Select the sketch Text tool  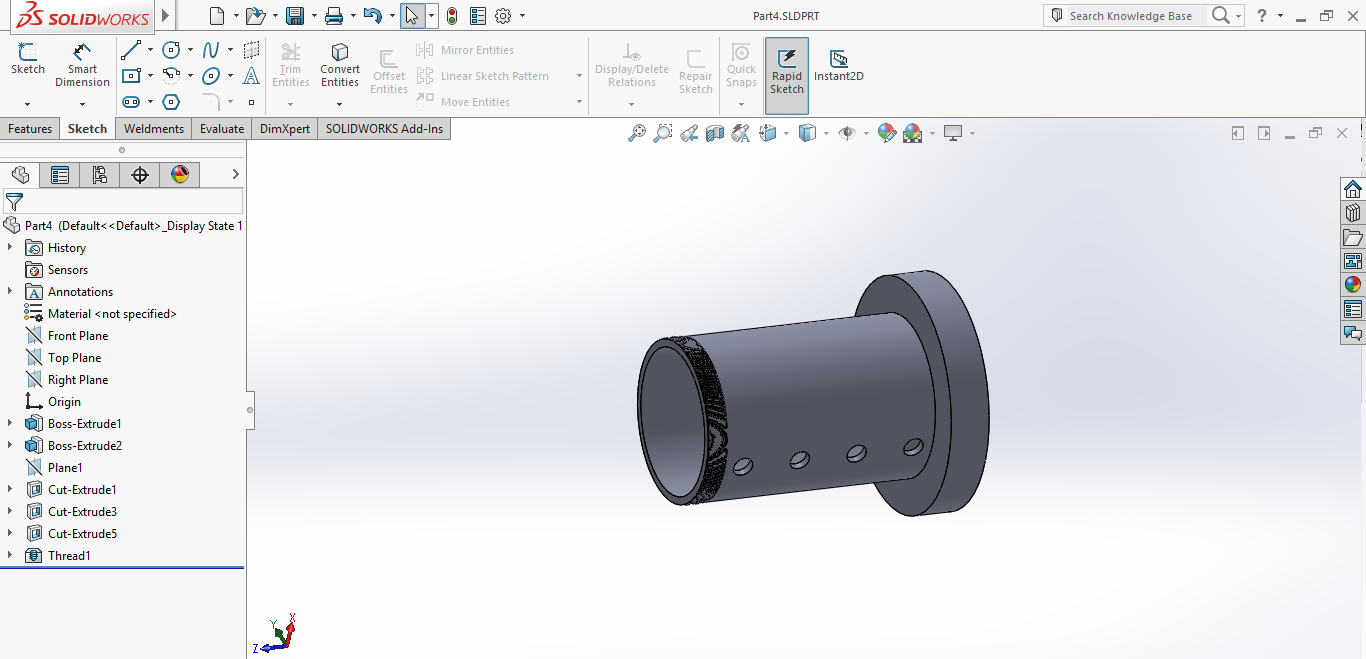pos(251,76)
